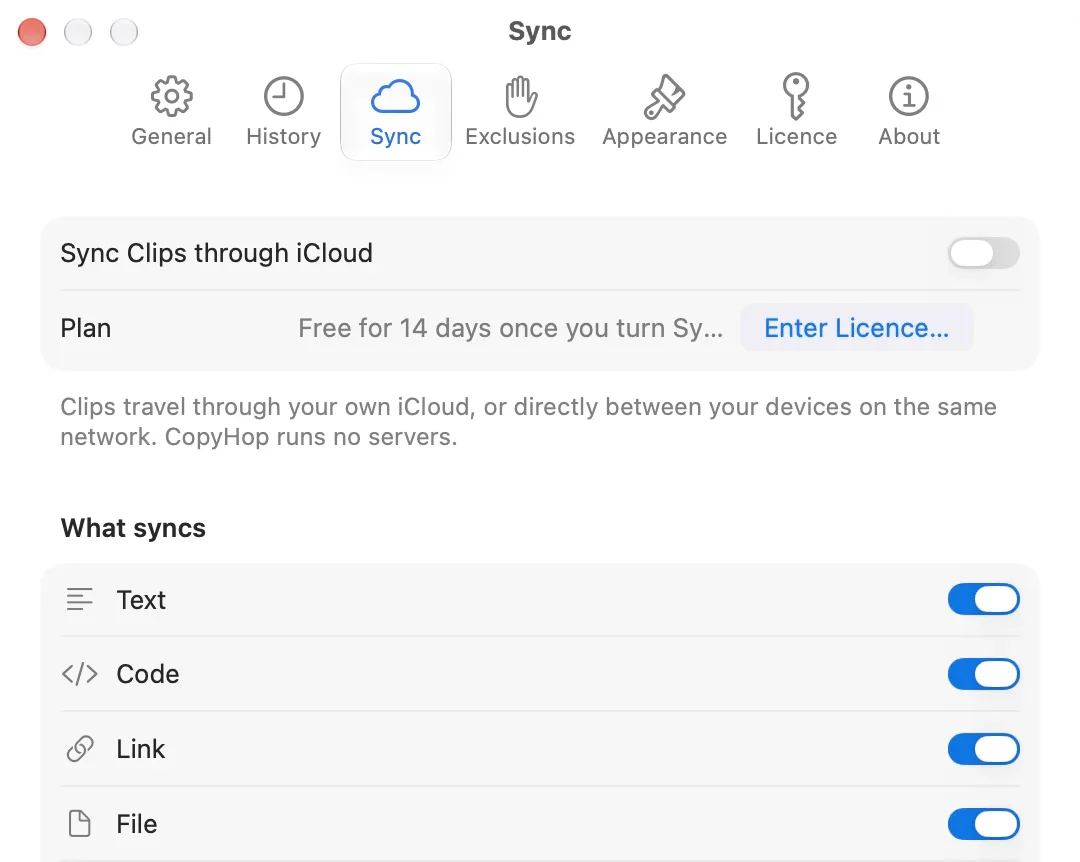Switch to the General tab label
This screenshot has height=862, width=1080.
(172, 136)
